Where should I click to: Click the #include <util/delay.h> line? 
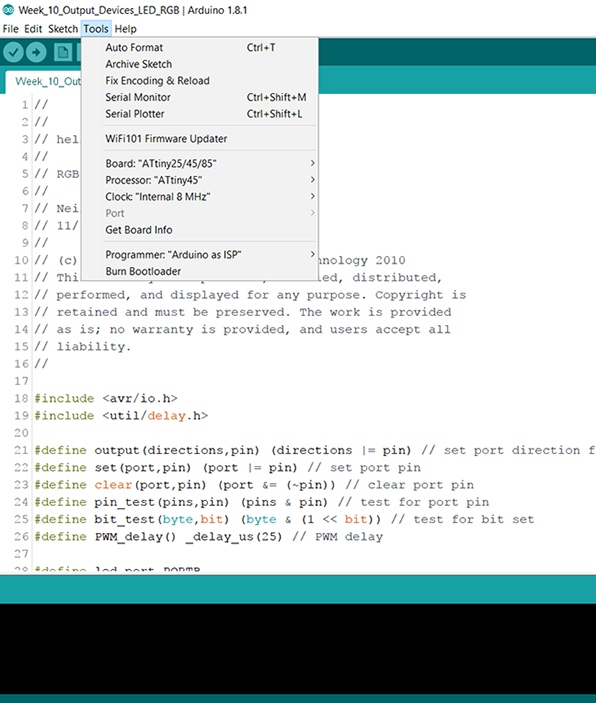pos(121,416)
